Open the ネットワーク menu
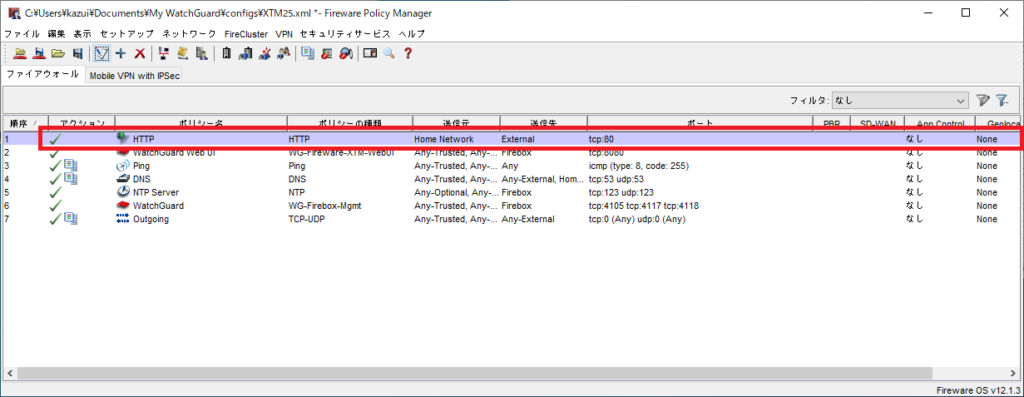This screenshot has width=1024, height=397. (189, 33)
